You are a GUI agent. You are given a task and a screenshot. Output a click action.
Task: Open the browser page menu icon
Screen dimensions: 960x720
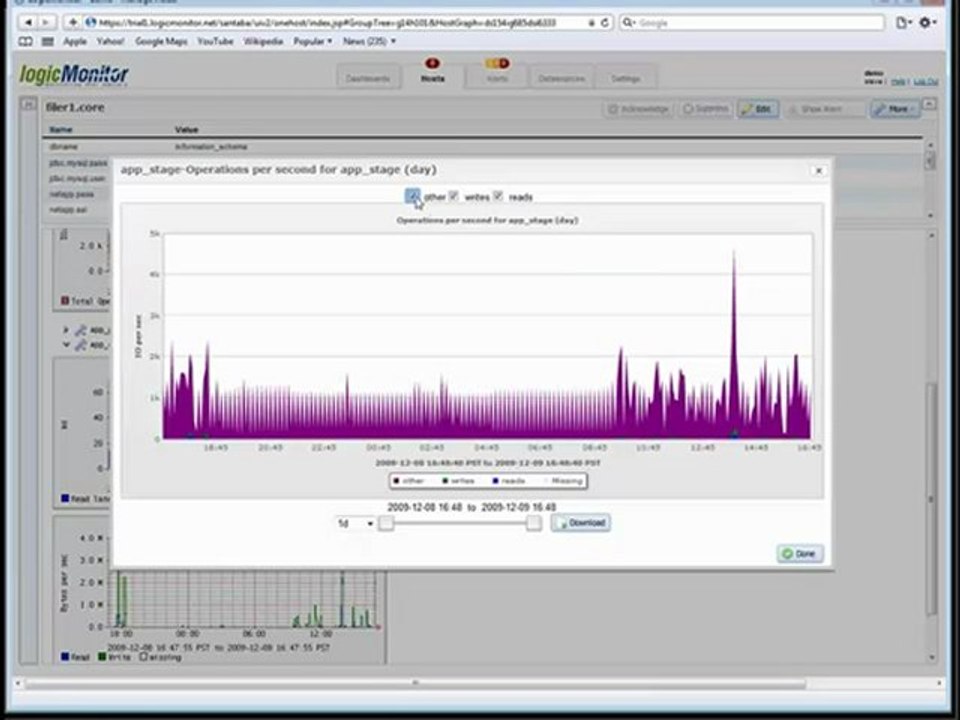click(903, 23)
